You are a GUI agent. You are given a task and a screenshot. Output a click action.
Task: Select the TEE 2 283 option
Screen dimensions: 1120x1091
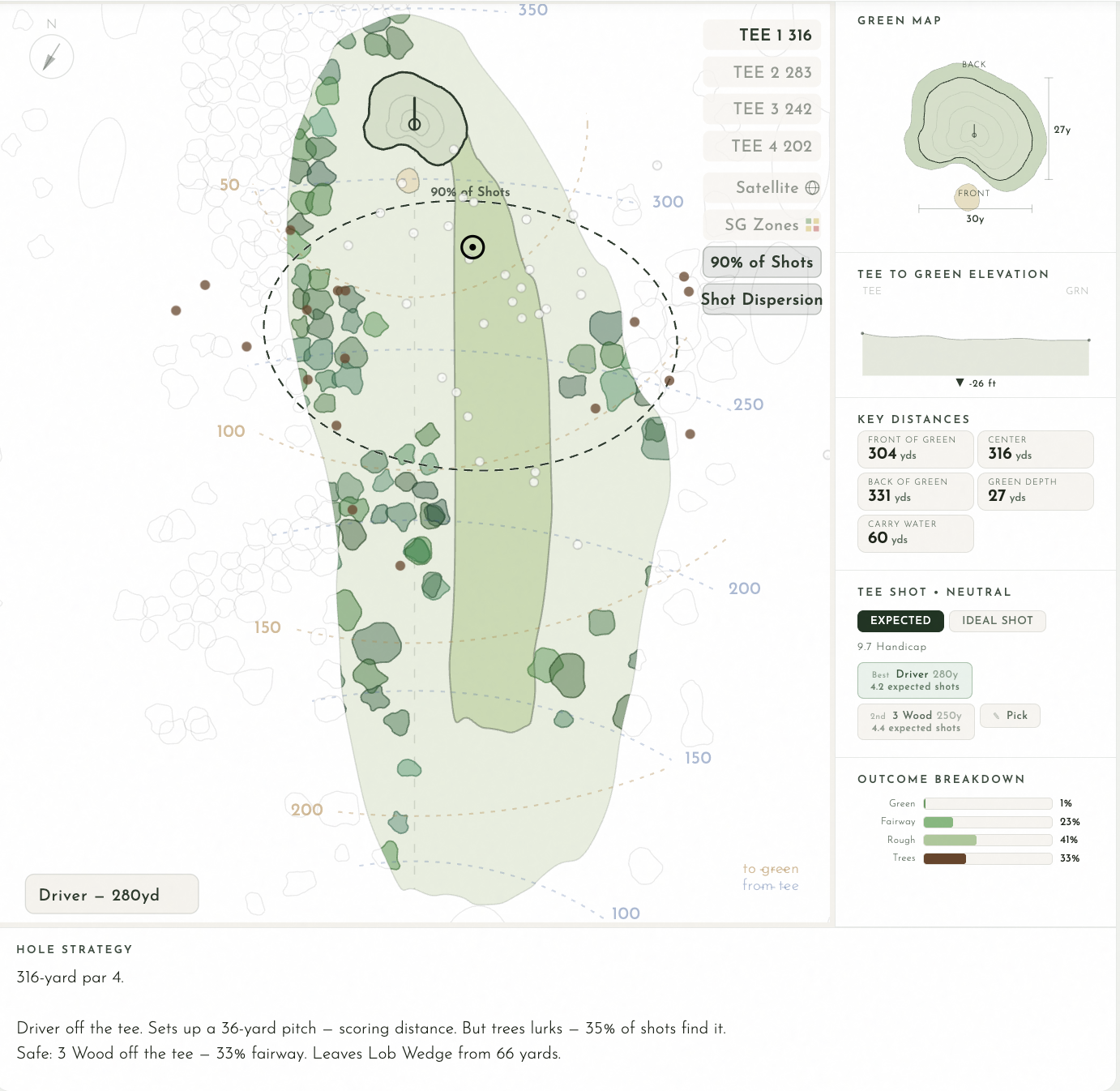[x=762, y=72]
